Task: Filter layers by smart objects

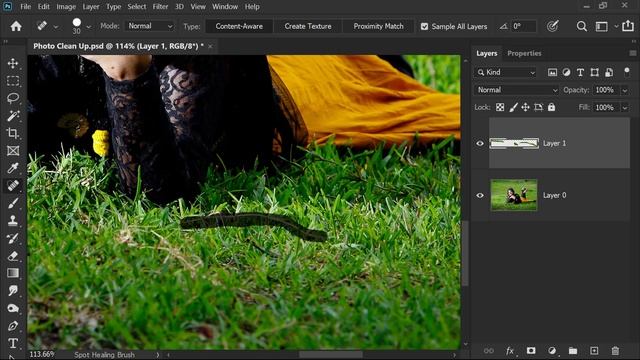Action: [609, 72]
